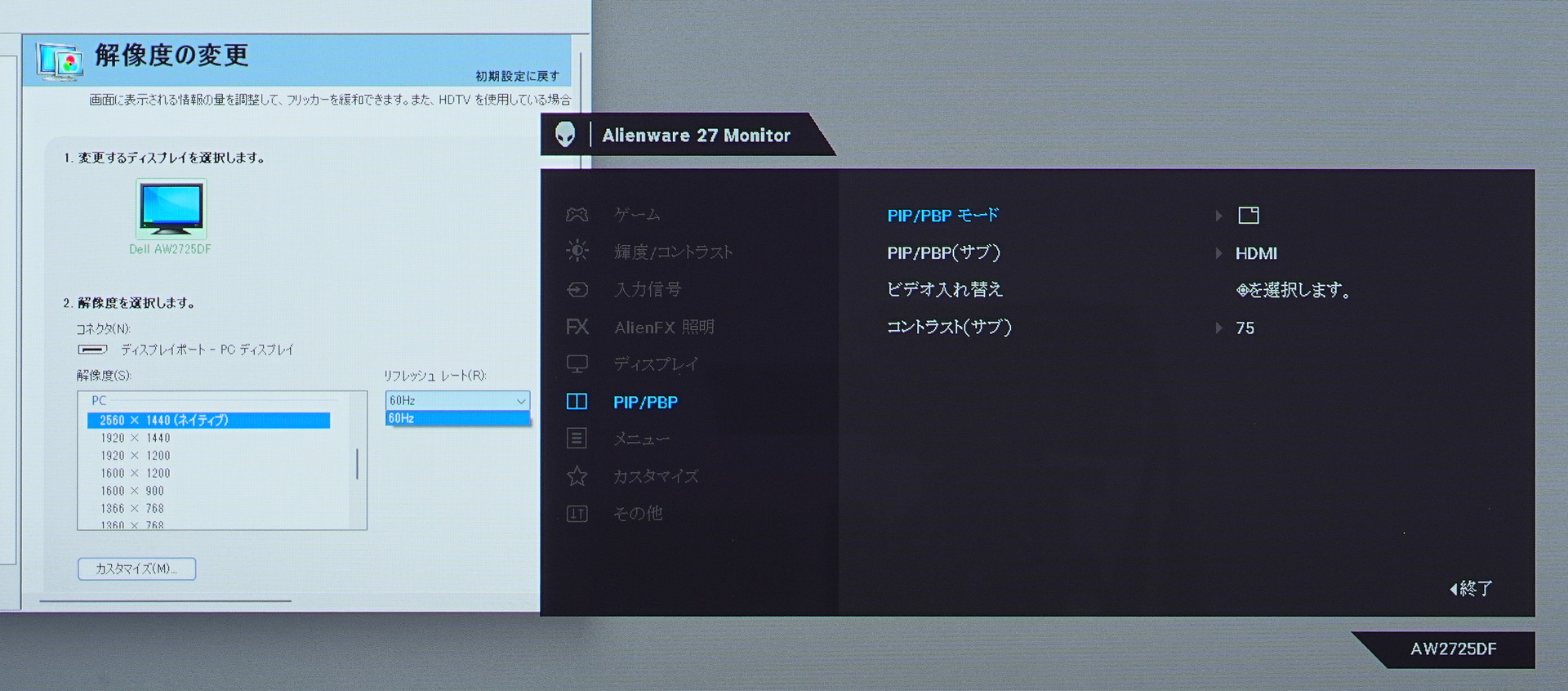Select the AlienFX FX icon
The height and width of the screenshot is (691, 1568).
pos(577,327)
